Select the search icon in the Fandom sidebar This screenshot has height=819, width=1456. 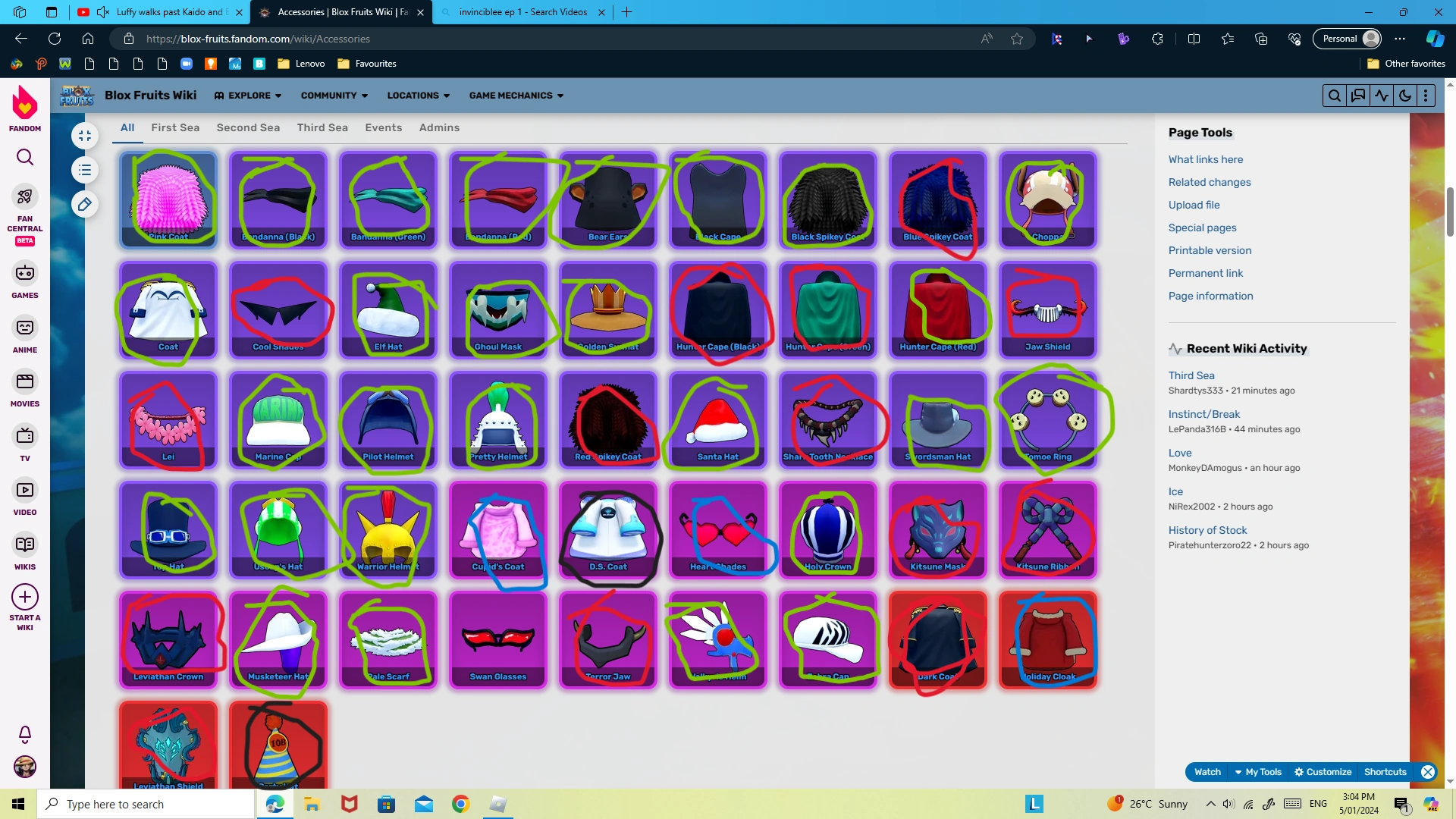pos(25,157)
